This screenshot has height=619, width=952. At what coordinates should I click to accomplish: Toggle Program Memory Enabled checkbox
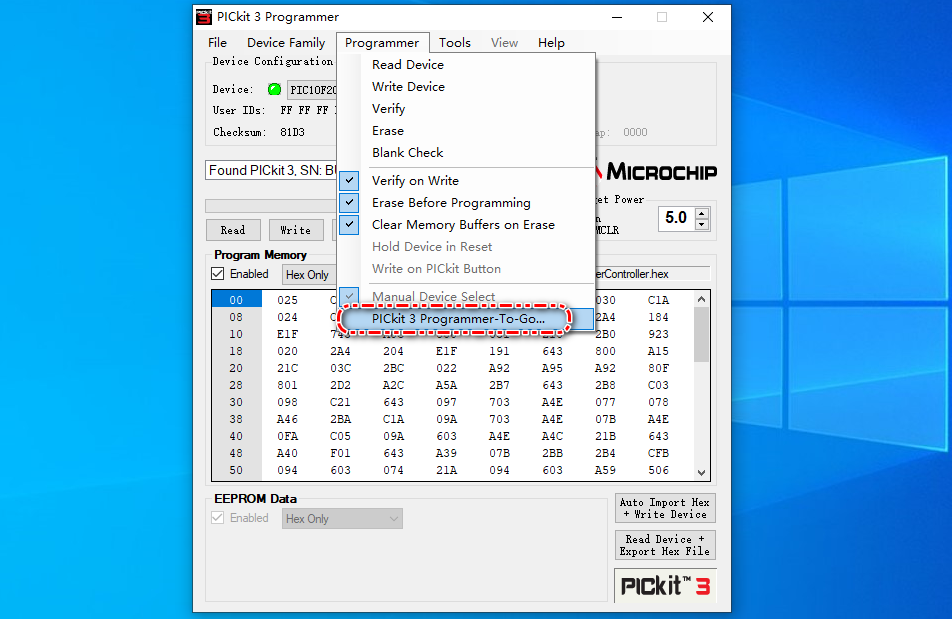218,274
